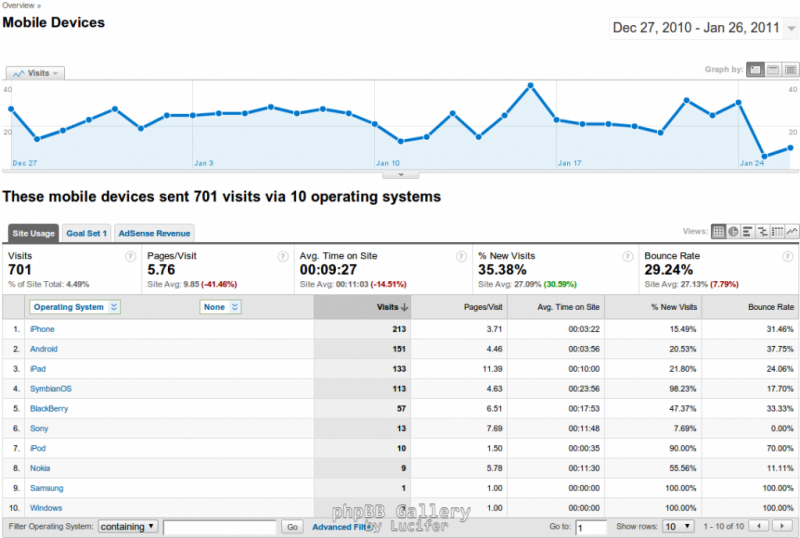Open help for Visits metric
800x538 pixels.
pyautogui.click(x=131, y=256)
